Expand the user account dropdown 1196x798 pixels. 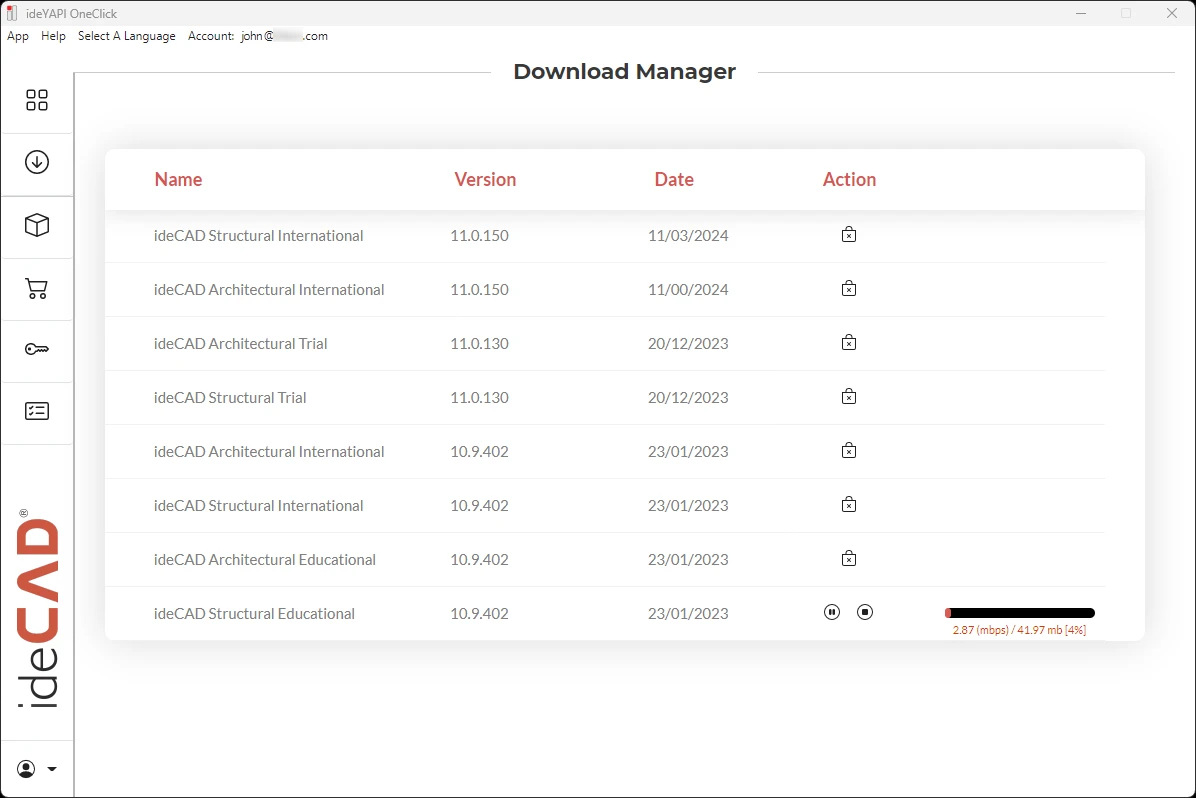pos(37,769)
